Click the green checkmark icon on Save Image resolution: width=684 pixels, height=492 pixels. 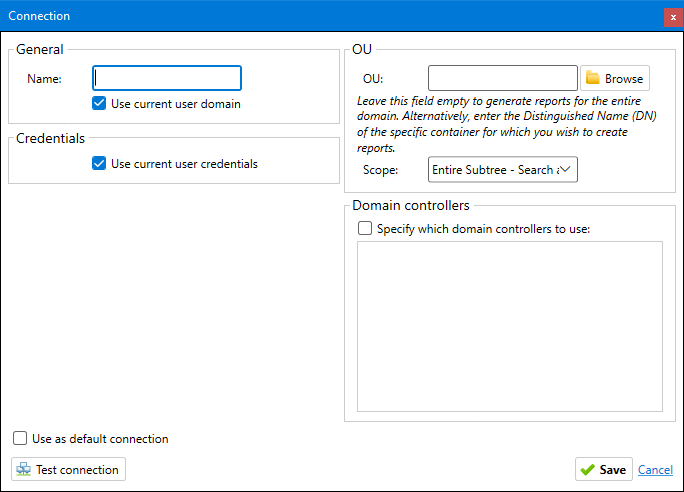(x=588, y=470)
